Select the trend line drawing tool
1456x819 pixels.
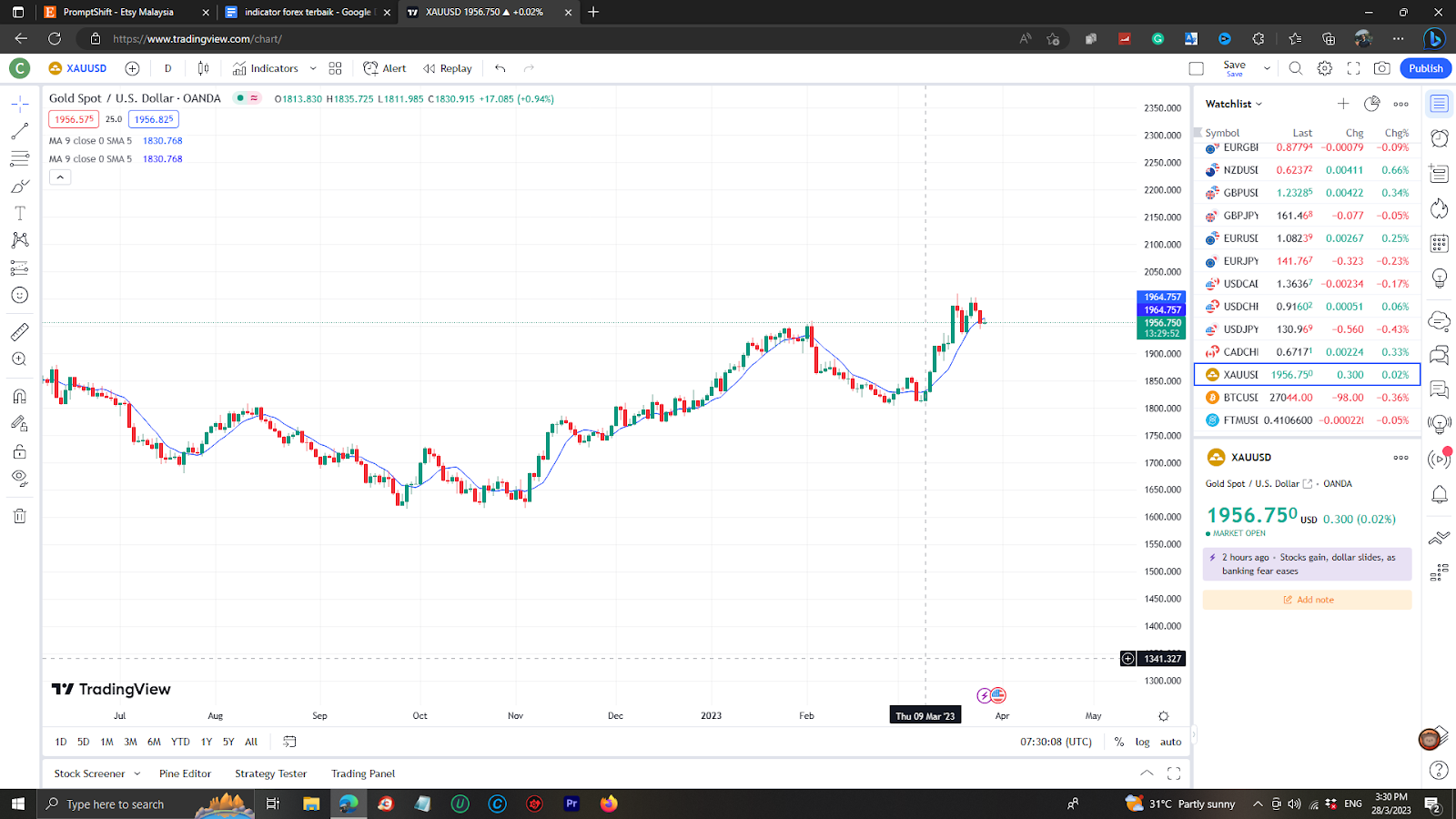coord(20,132)
